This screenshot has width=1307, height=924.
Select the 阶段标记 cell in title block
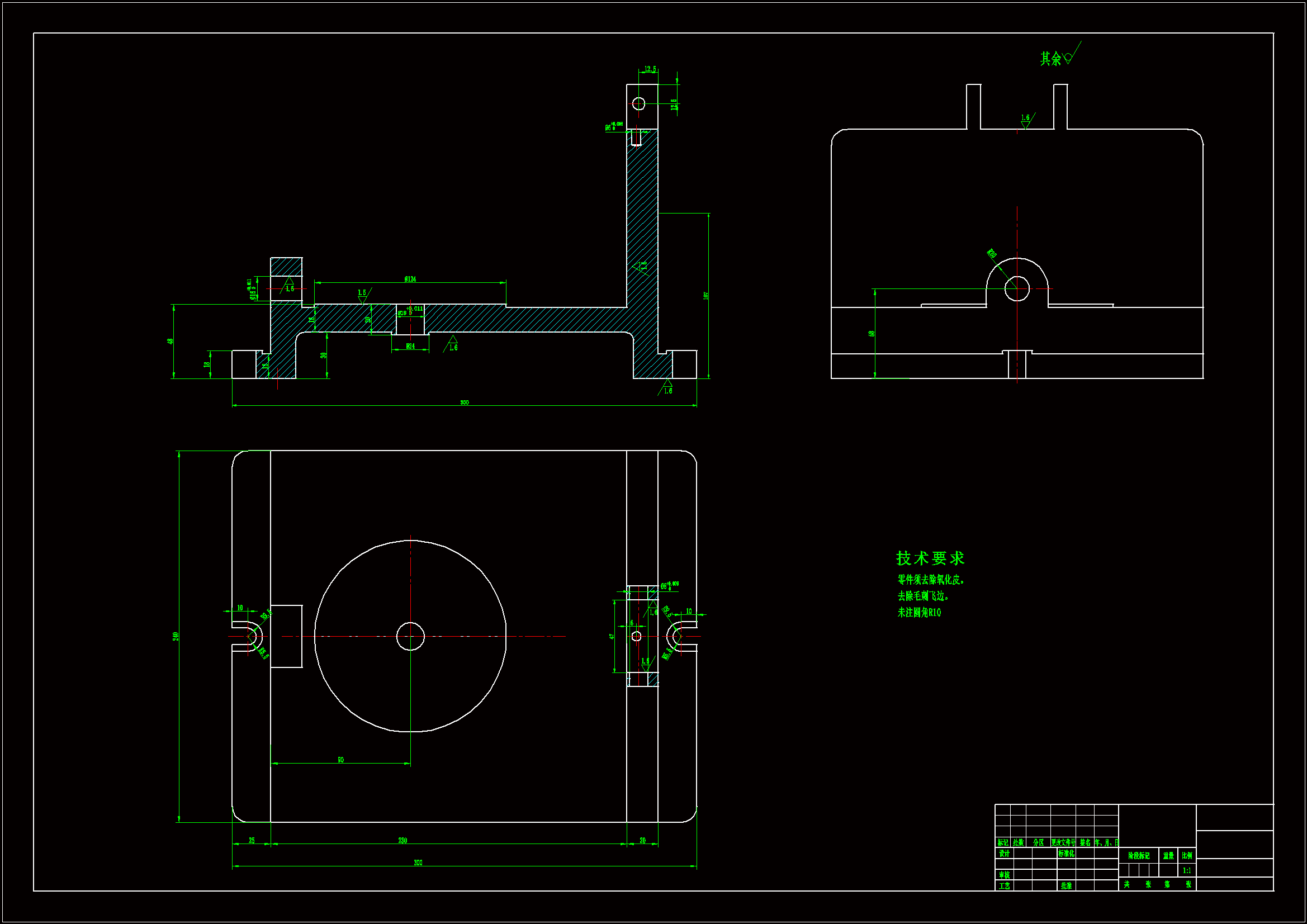(1139, 856)
